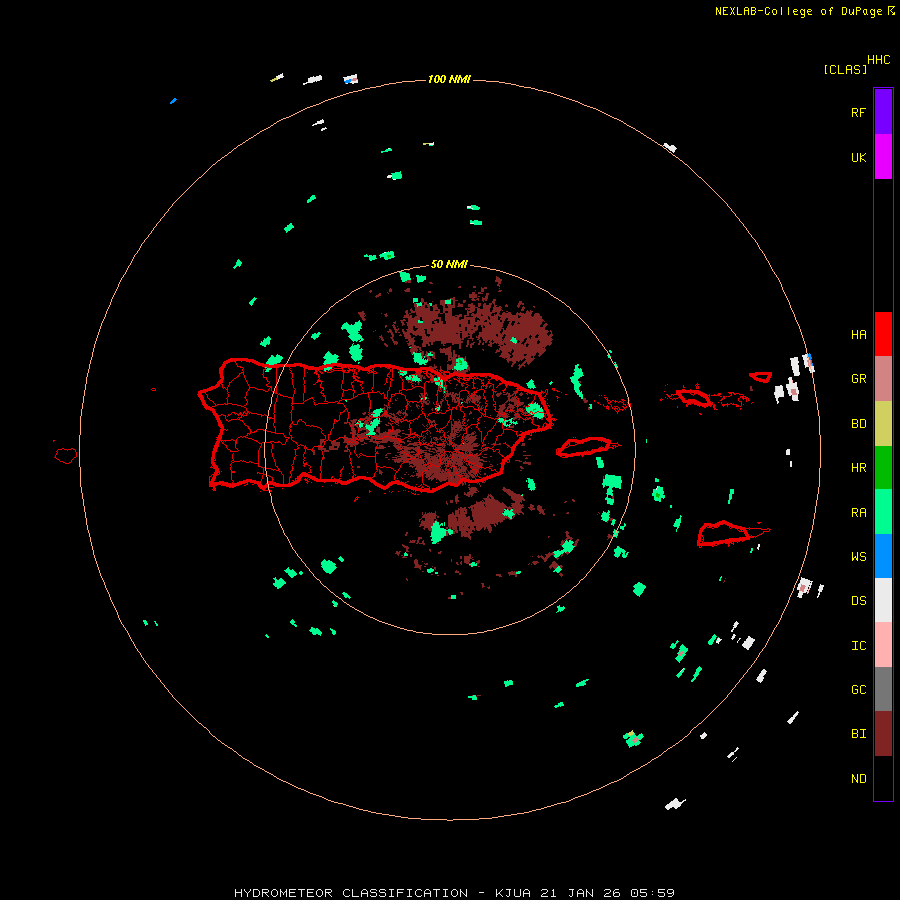The width and height of the screenshot is (900, 900).
Task: Click the DS white legend swatch
Action: click(883, 600)
